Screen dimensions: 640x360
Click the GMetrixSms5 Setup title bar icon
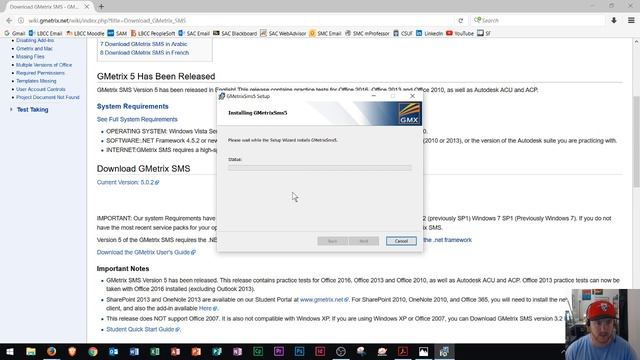point(222,96)
